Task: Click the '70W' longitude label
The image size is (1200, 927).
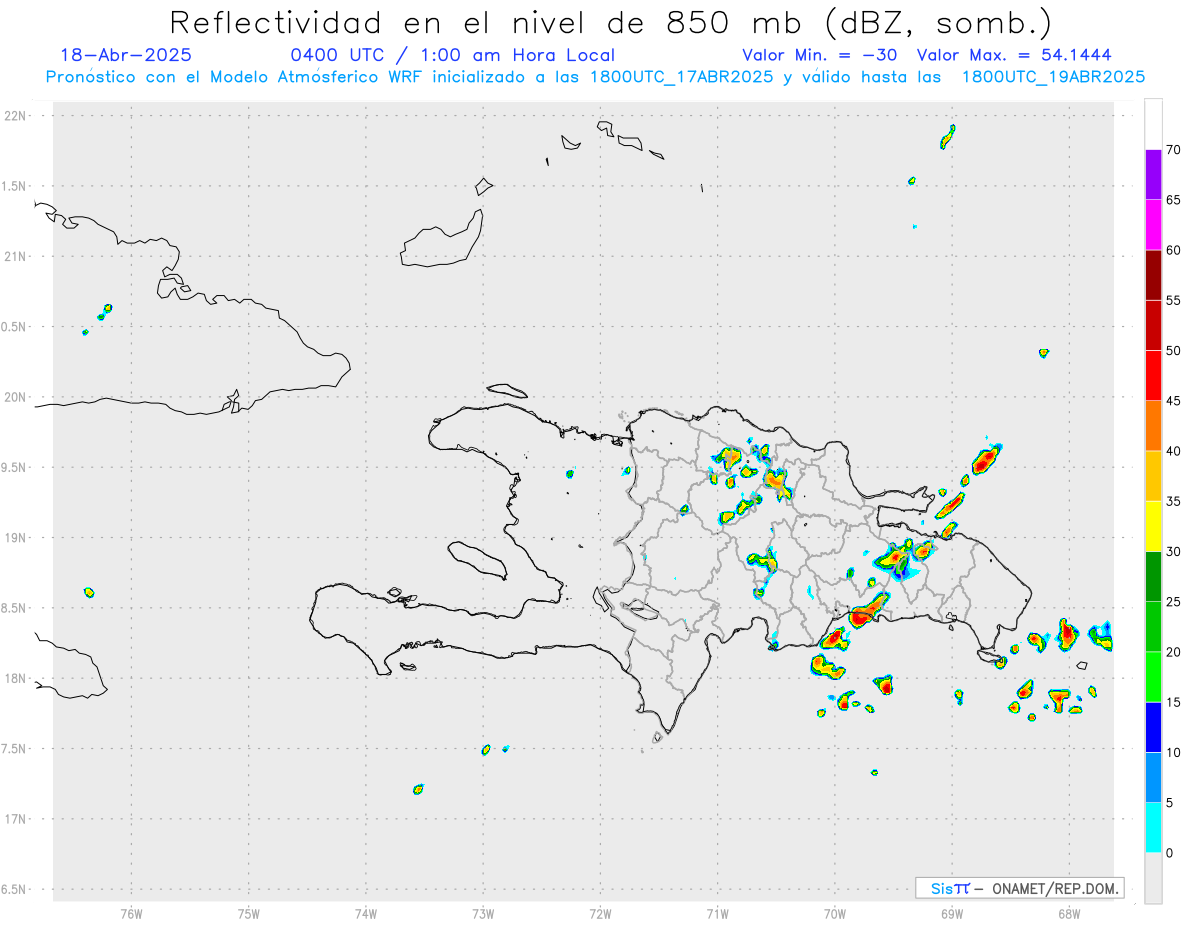Action: 834,913
